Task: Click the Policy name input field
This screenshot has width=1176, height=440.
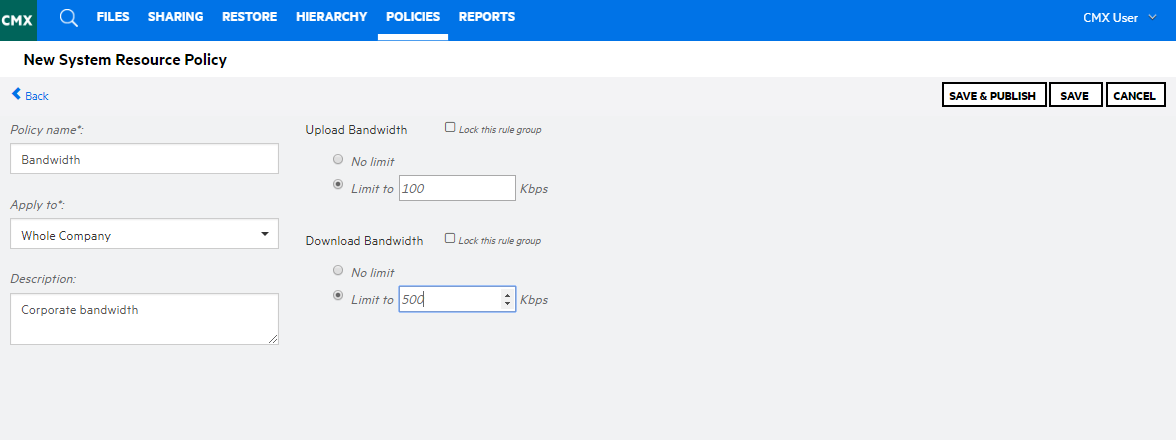Action: 144,159
